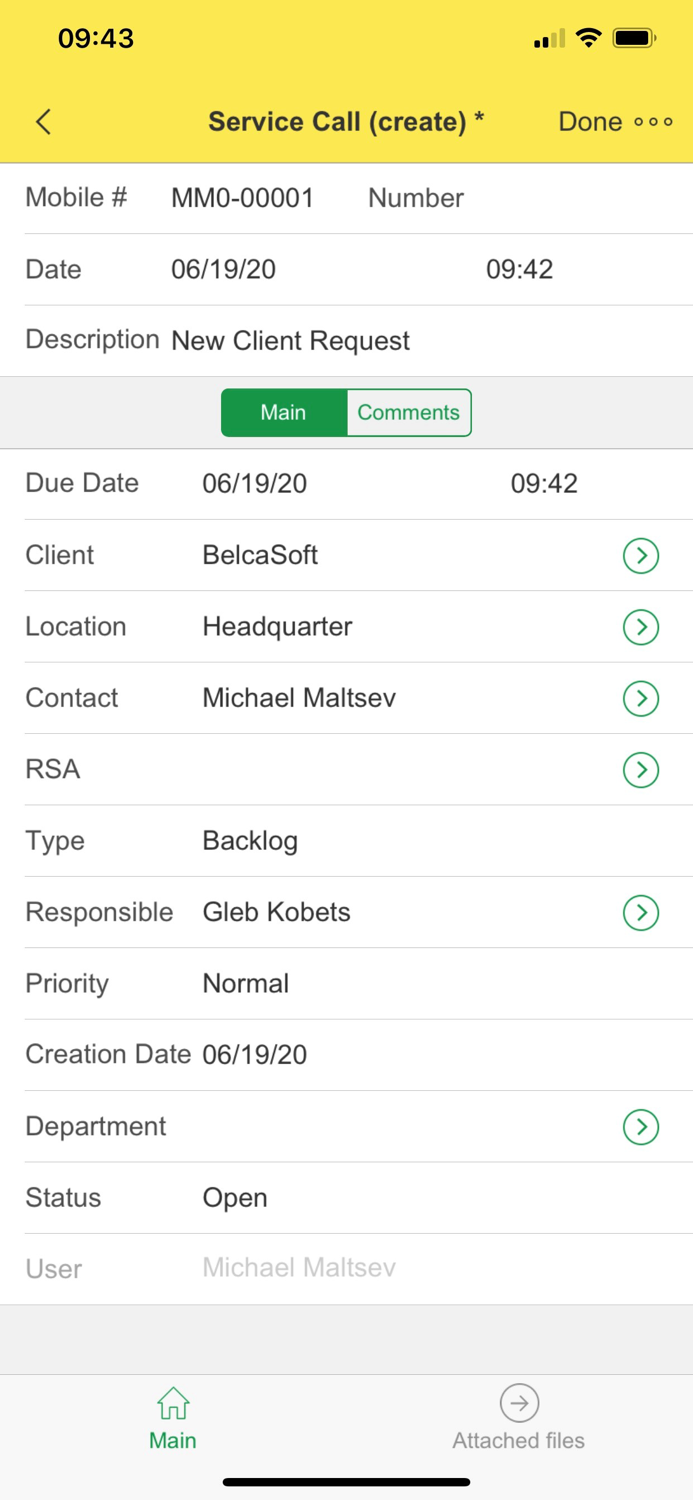
Task: Select the Main tab in the segmented control
Action: tap(284, 412)
